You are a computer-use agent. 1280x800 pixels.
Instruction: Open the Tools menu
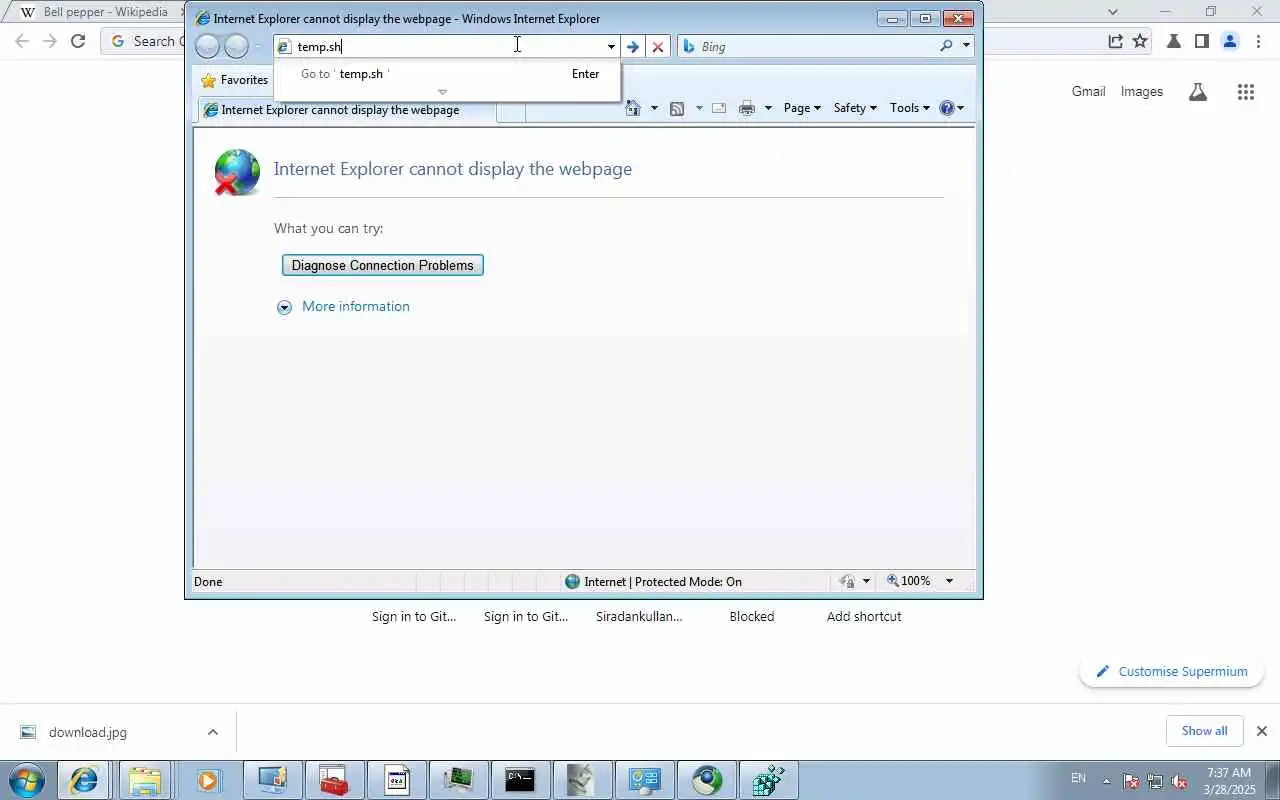click(x=909, y=108)
